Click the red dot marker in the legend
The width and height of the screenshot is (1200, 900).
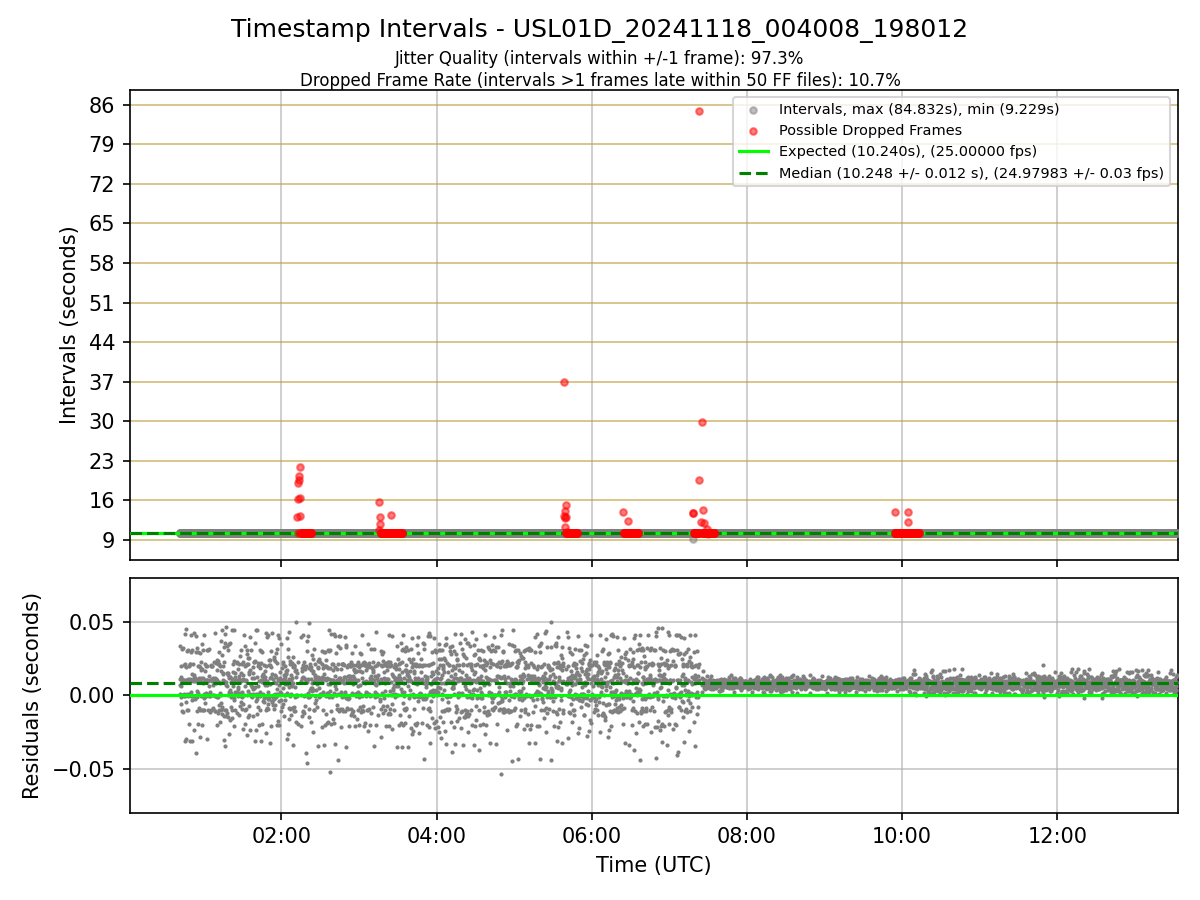(x=753, y=131)
